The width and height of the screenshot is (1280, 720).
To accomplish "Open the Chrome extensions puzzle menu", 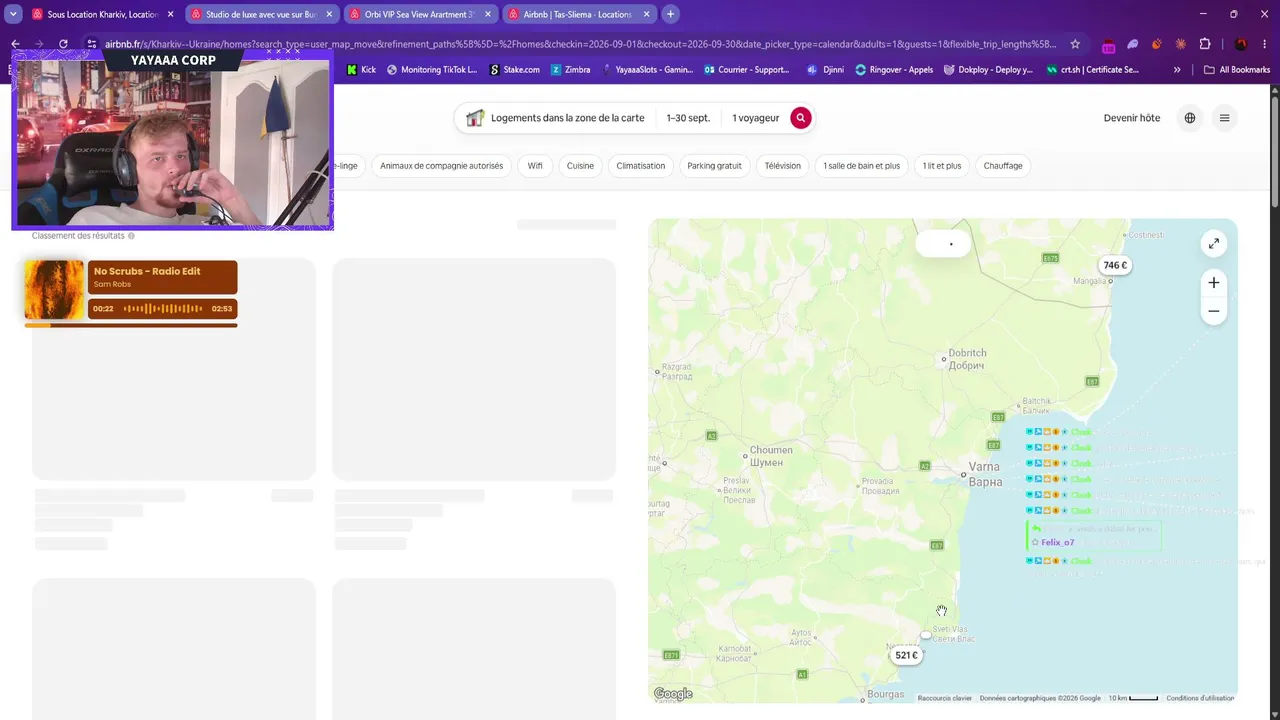I will [1205, 44].
